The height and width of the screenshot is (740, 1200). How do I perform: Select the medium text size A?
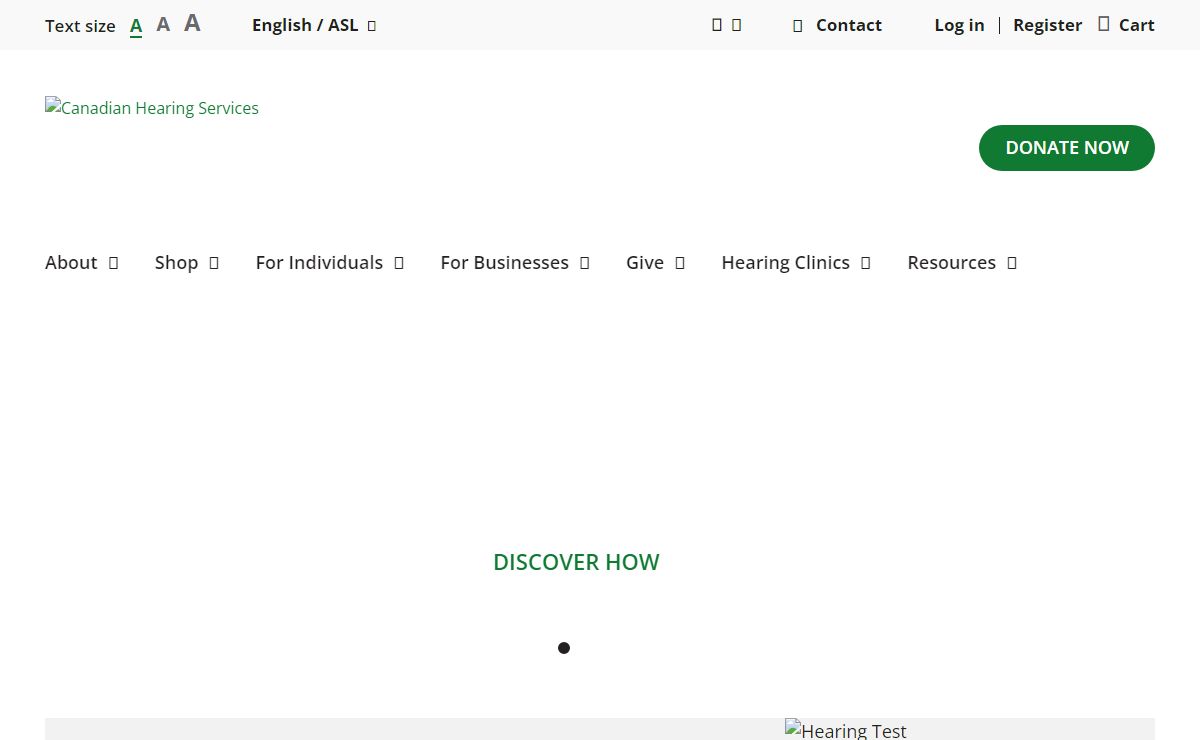click(x=163, y=25)
